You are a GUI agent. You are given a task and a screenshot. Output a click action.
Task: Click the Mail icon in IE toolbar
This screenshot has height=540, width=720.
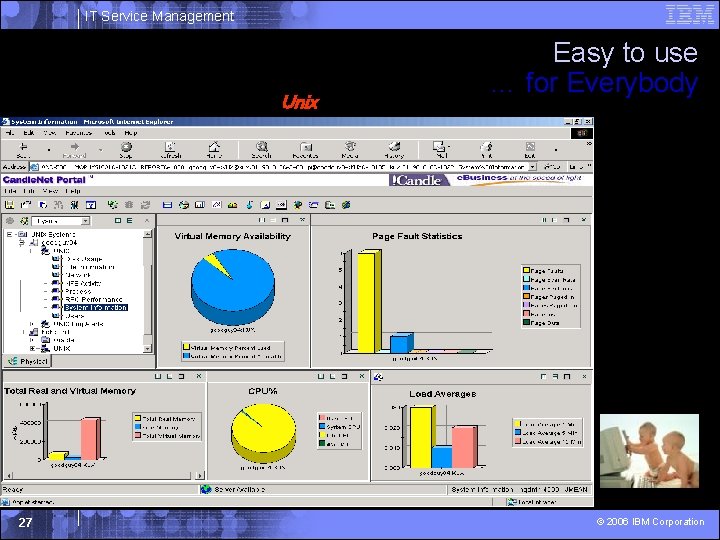439,149
